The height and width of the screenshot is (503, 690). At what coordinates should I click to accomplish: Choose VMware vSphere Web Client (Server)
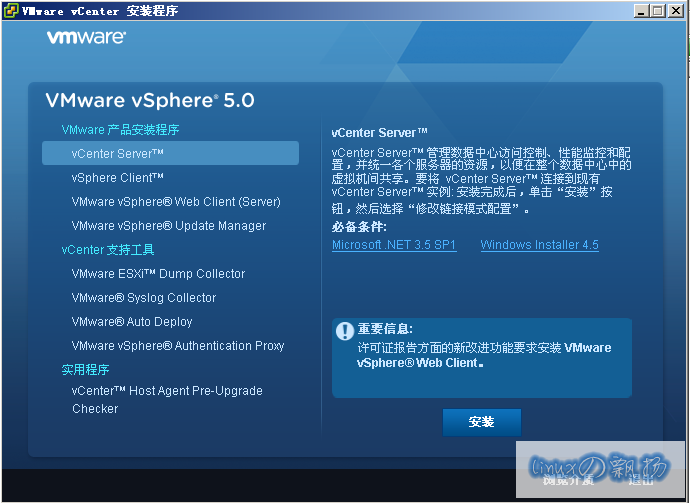[176, 201]
